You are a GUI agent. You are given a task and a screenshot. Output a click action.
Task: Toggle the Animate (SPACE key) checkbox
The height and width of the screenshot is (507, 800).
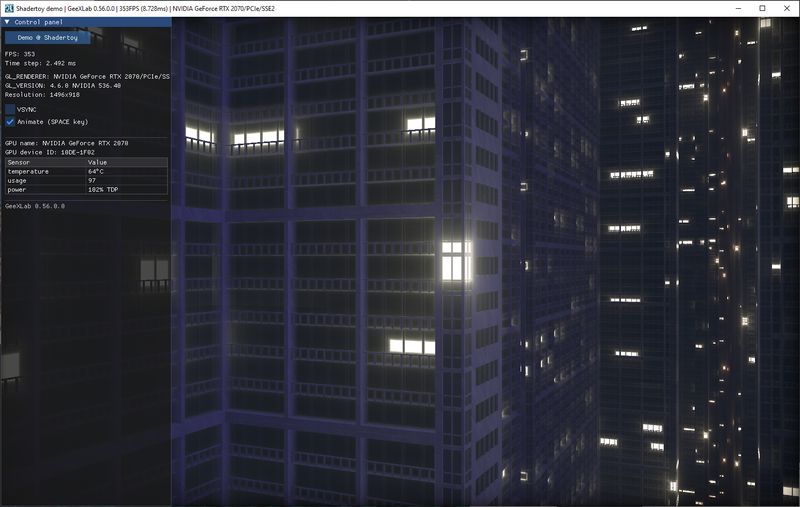click(x=10, y=122)
